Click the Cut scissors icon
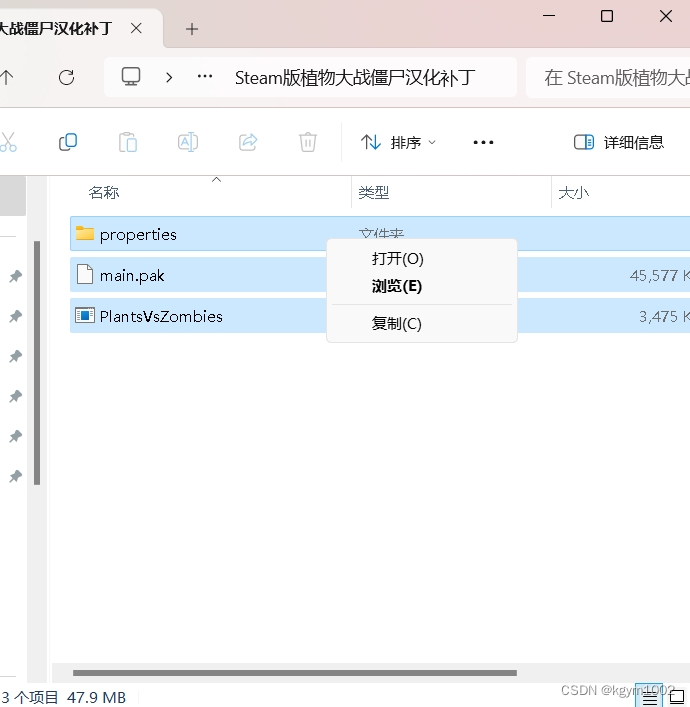Image resolution: width=690 pixels, height=707 pixels. tap(8, 142)
